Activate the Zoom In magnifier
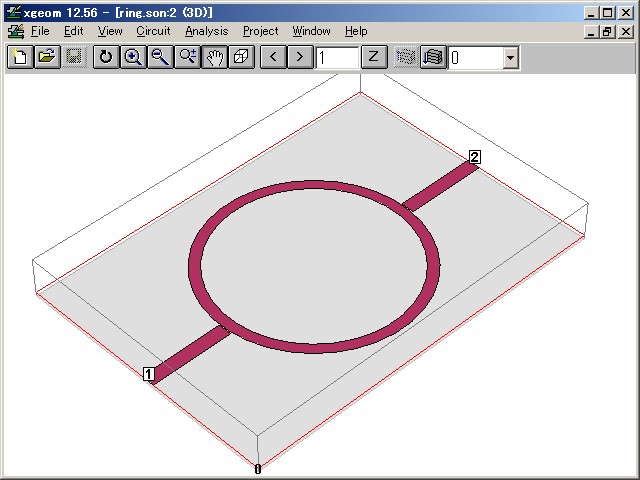This screenshot has height=480, width=640. point(133,57)
